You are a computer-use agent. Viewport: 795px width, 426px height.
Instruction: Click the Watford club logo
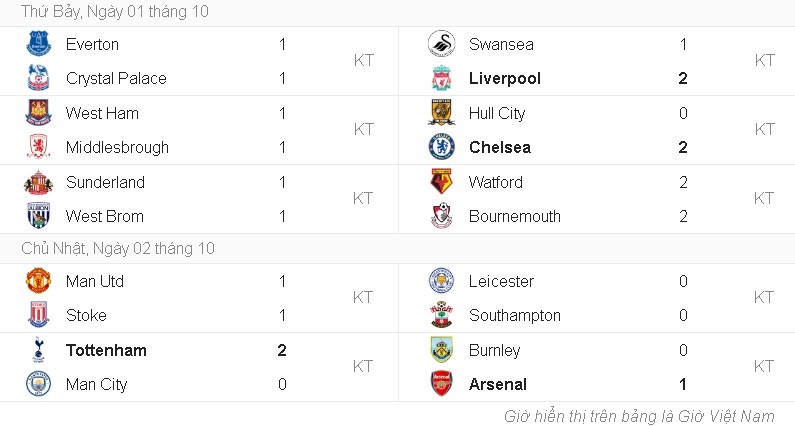pyautogui.click(x=441, y=182)
